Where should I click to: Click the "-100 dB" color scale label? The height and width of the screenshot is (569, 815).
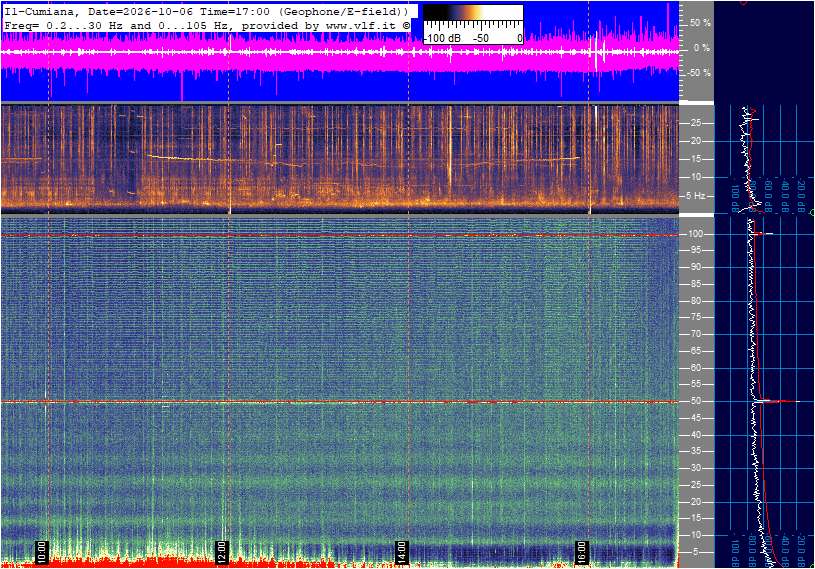click(x=443, y=38)
